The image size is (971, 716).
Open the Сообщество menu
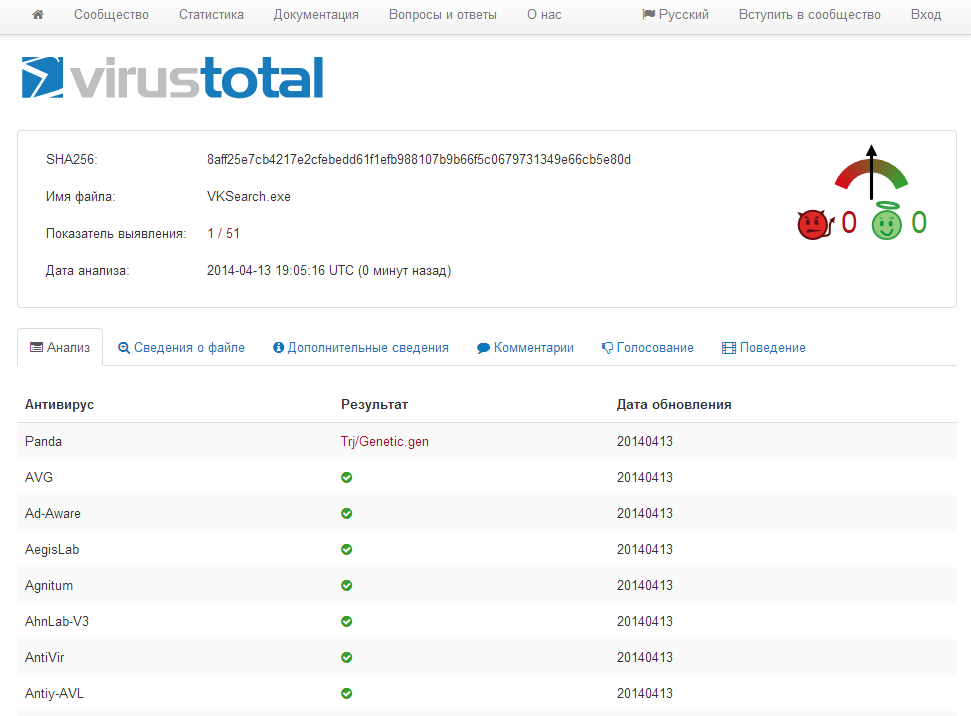(x=111, y=15)
